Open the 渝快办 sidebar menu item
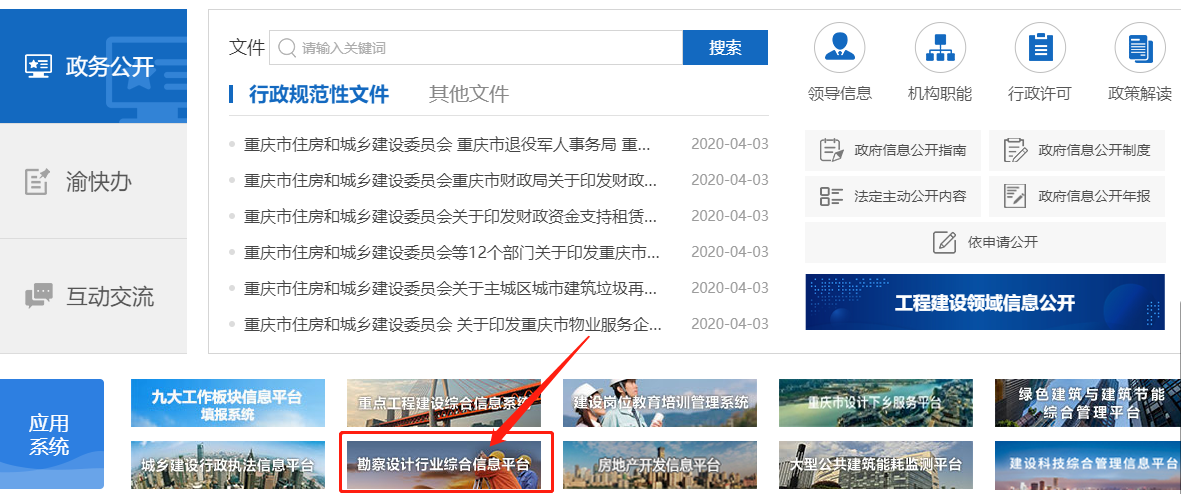The image size is (1181, 494). coord(93,182)
